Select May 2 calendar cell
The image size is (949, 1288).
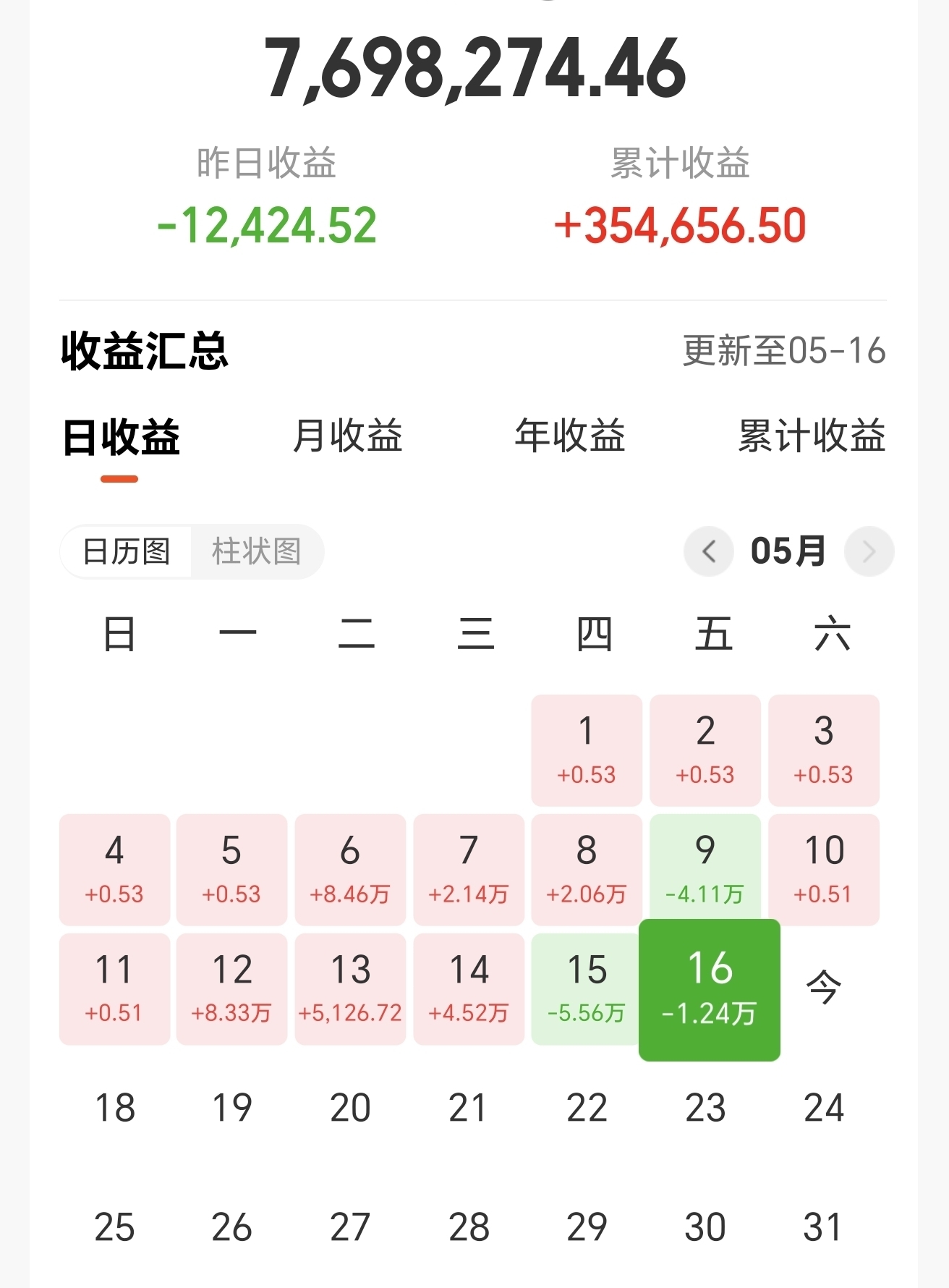coord(705,750)
